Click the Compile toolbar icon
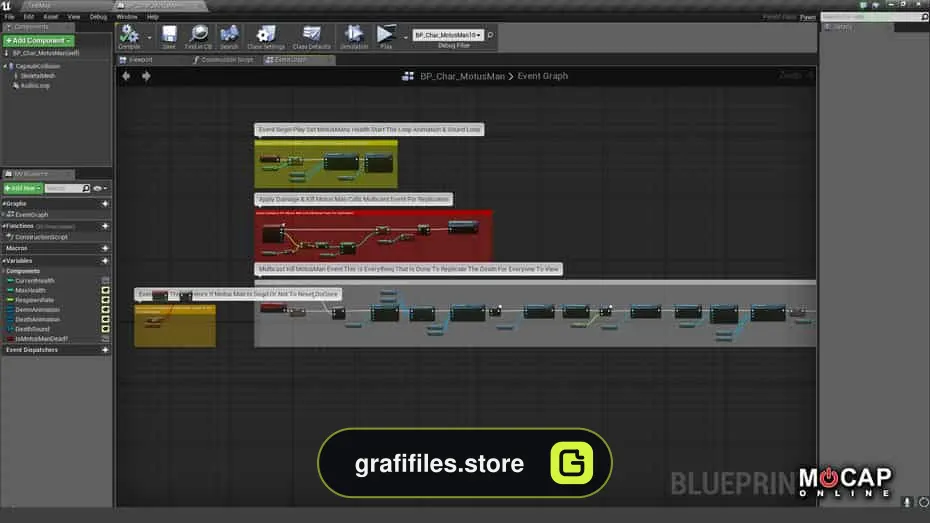The width and height of the screenshot is (930, 523). click(x=129, y=37)
